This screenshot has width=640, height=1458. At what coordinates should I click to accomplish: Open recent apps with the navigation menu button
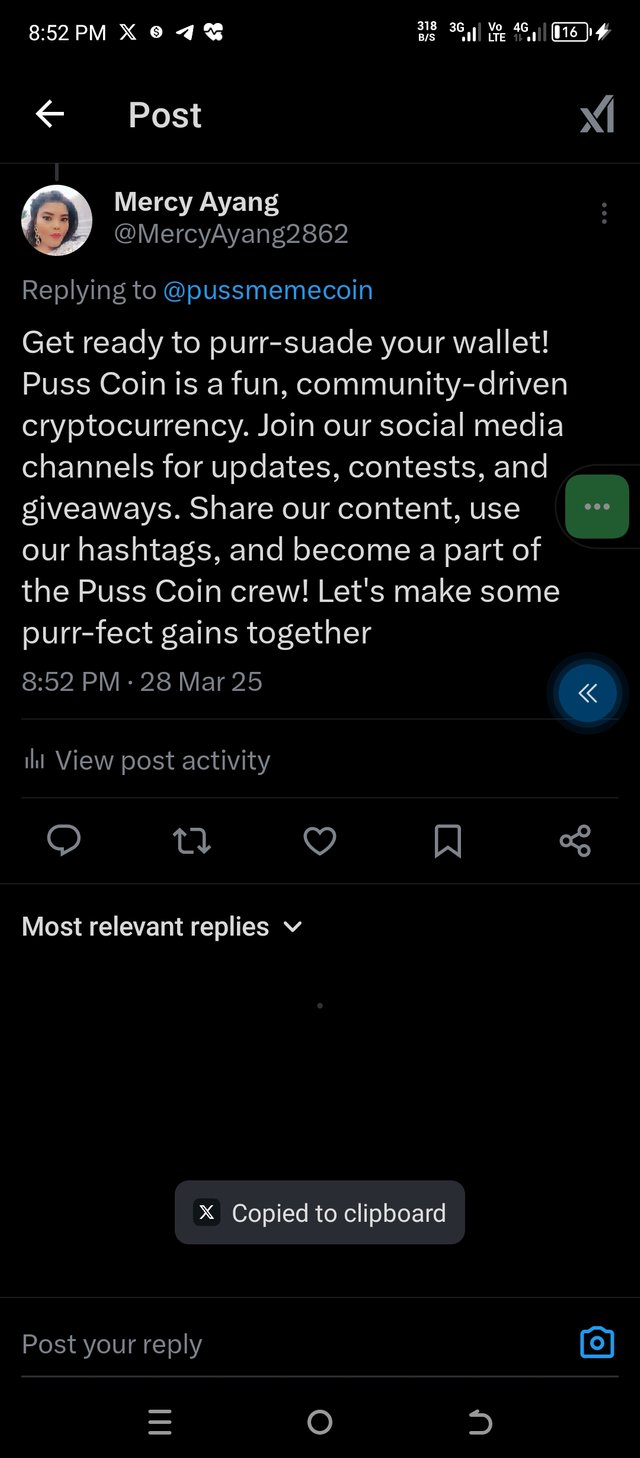160,1422
